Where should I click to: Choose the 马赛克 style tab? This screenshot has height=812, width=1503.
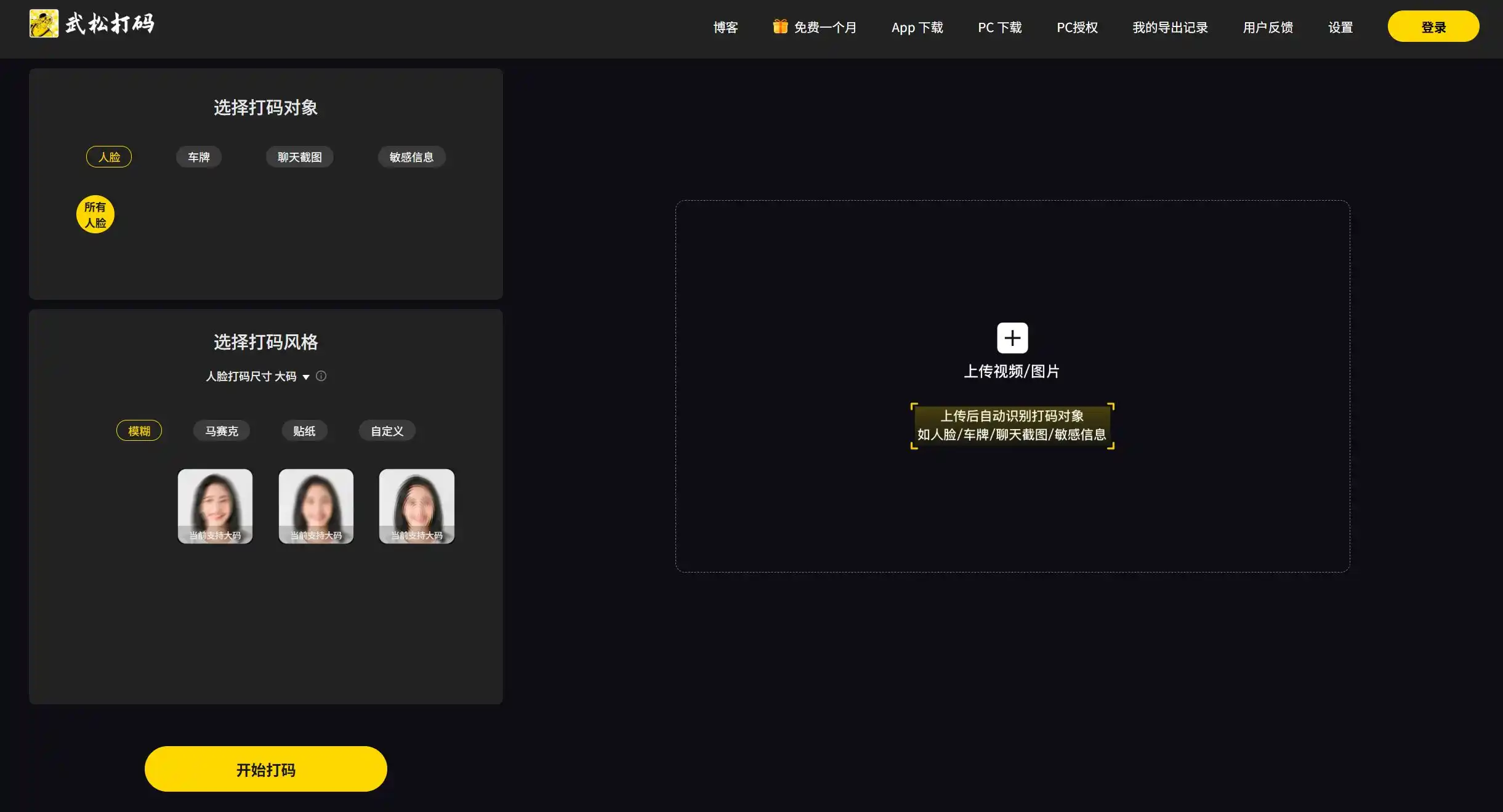(222, 431)
